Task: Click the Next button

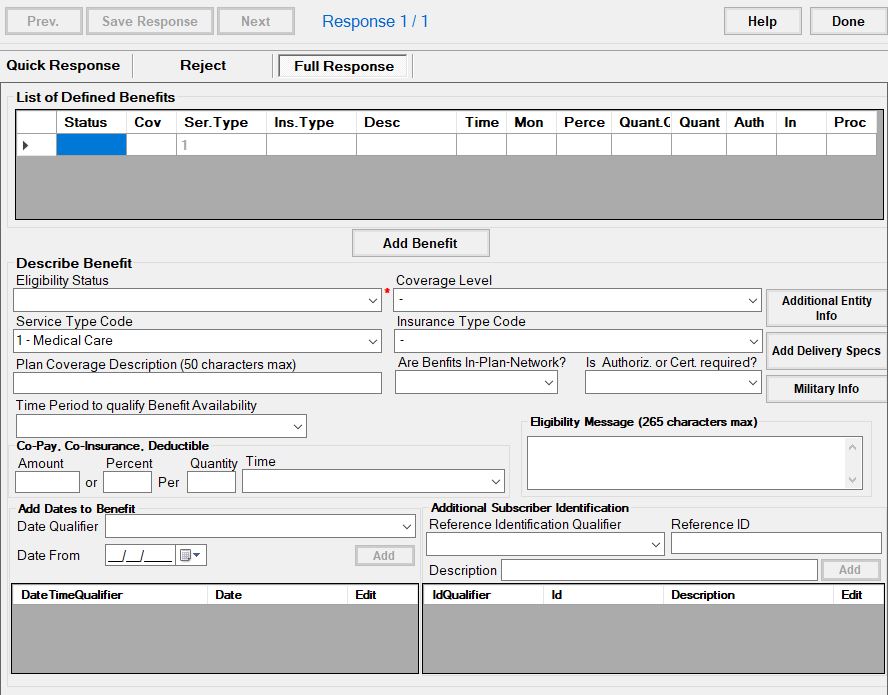Action: click(256, 22)
